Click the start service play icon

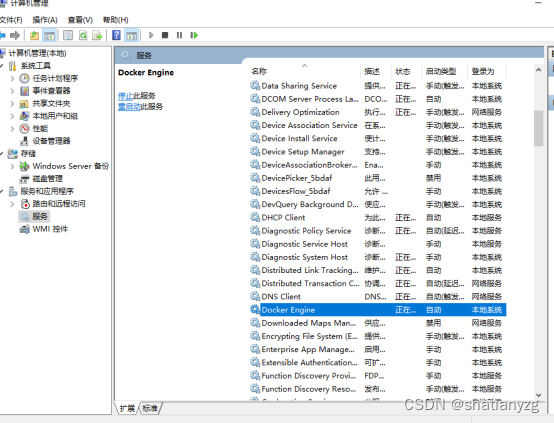(151, 35)
